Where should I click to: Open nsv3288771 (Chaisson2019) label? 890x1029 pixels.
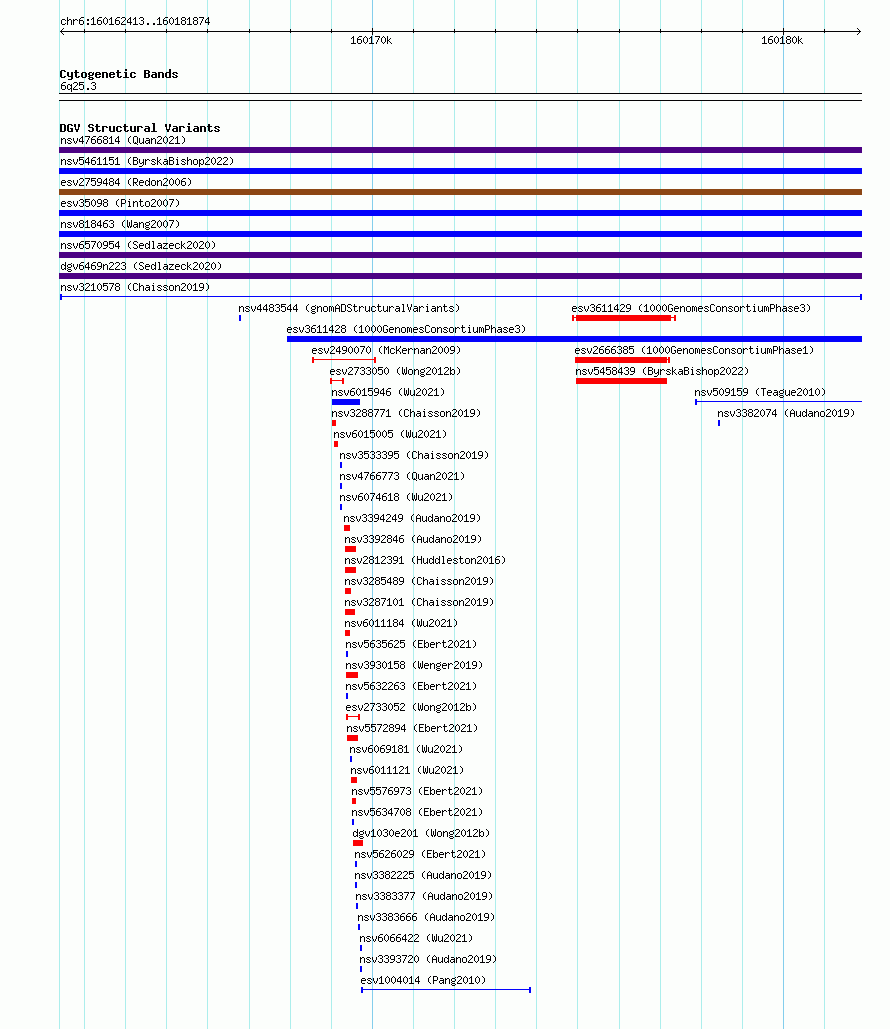pyautogui.click(x=406, y=413)
